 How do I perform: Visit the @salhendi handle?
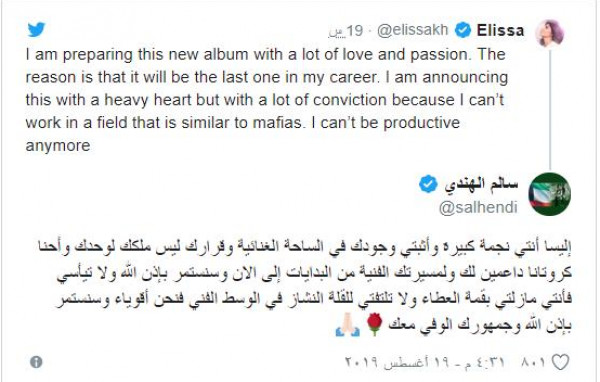[478, 207]
